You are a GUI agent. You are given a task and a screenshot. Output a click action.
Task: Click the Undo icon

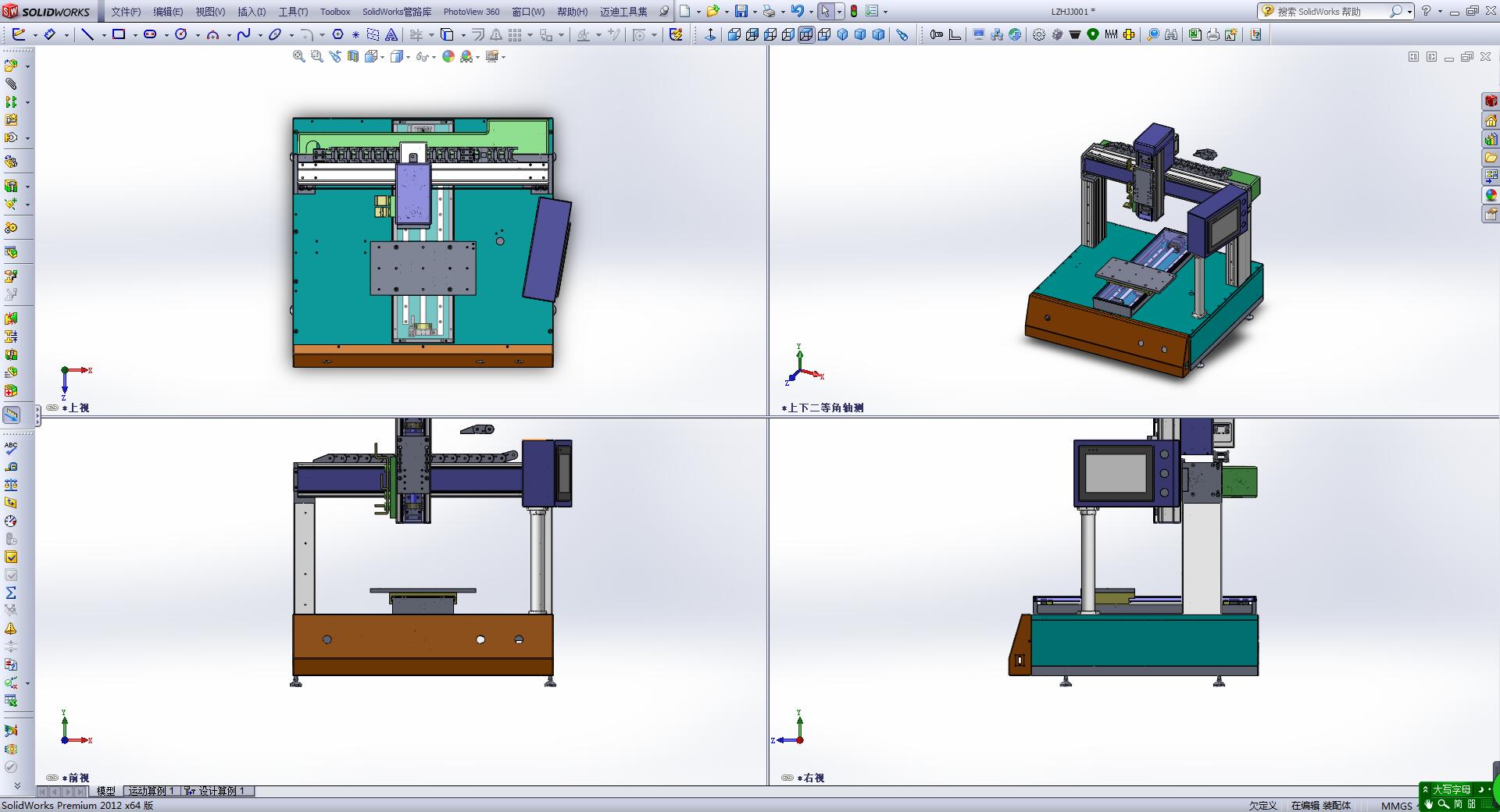[797, 11]
